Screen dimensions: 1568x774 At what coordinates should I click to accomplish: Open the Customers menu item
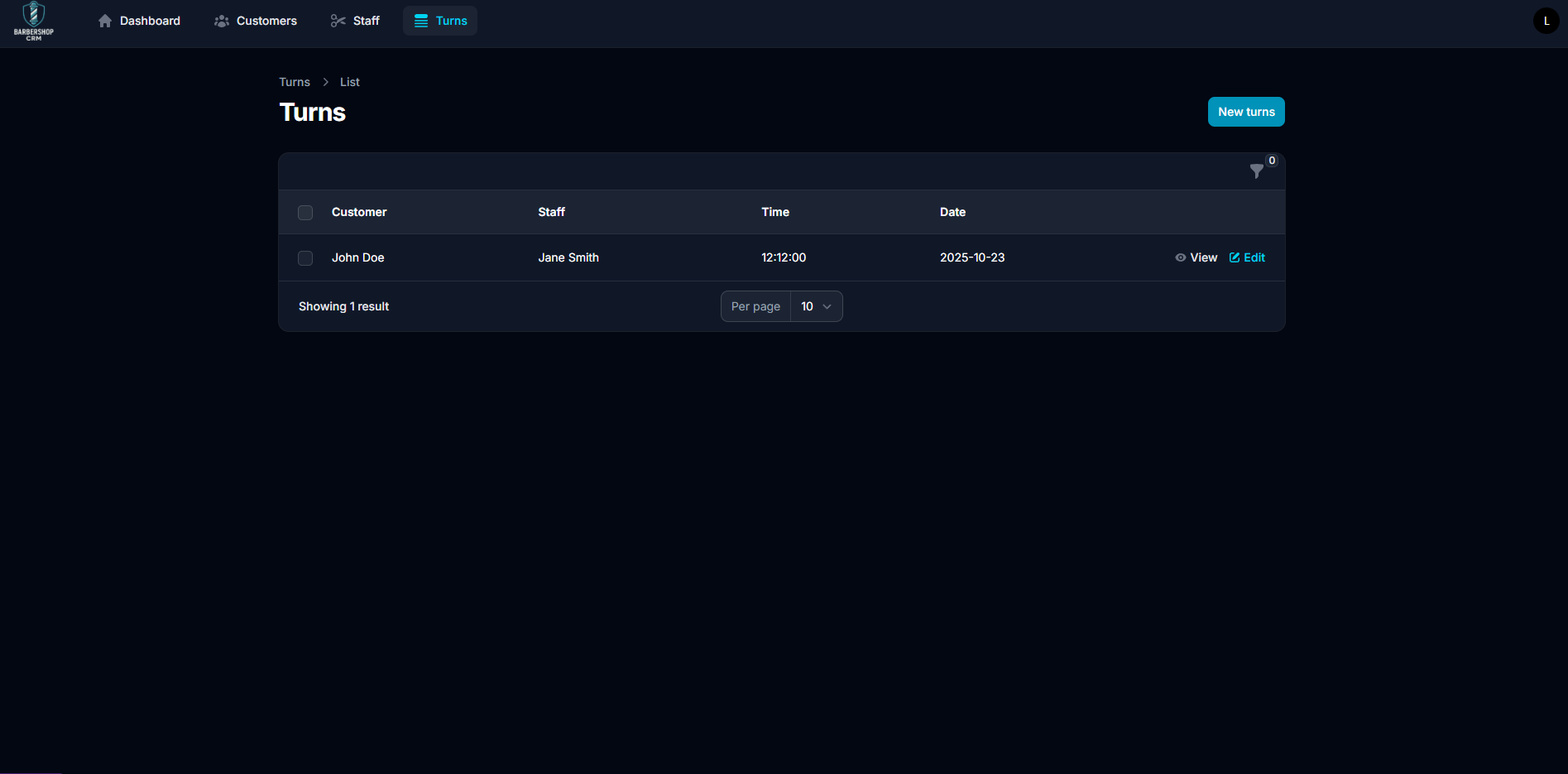266,21
